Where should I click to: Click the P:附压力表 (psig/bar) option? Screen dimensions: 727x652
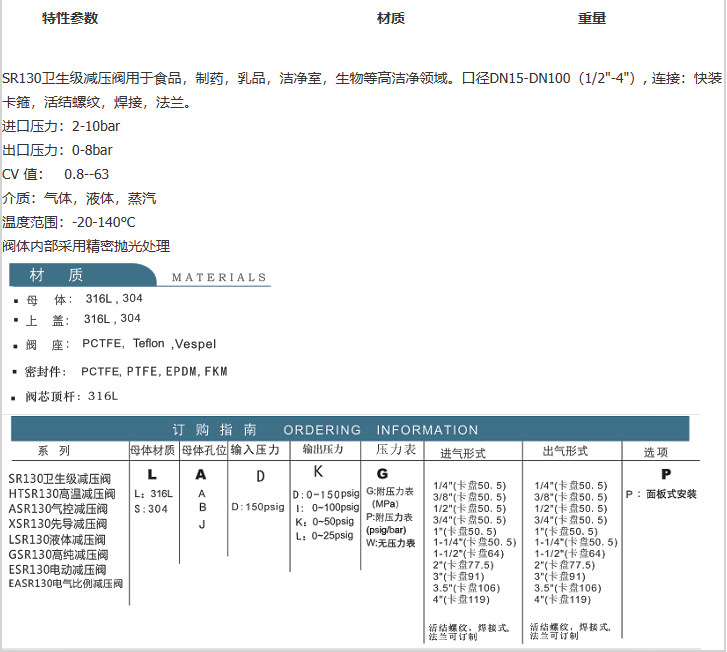point(389,523)
